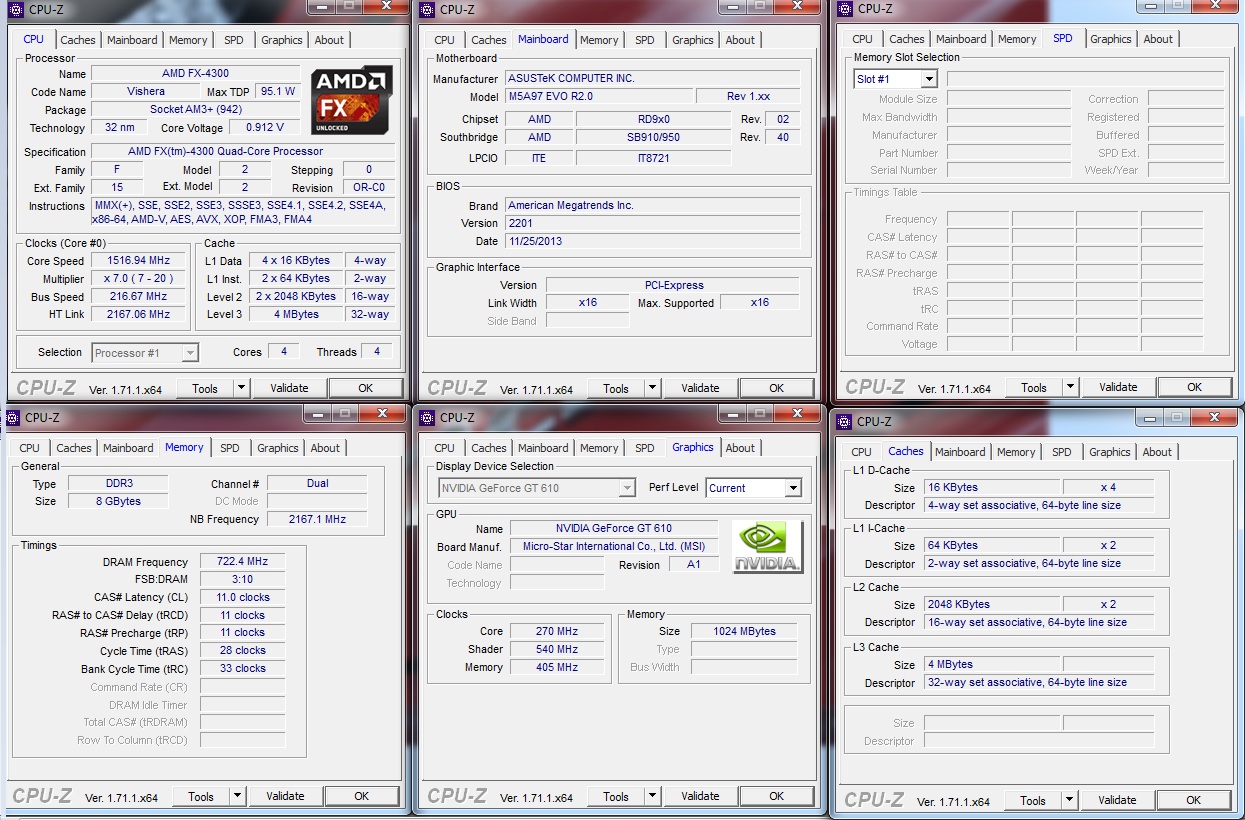The image size is (1245, 820).
Task: Click Validate in the CPU-tab window
Action: pyautogui.click(x=289, y=388)
